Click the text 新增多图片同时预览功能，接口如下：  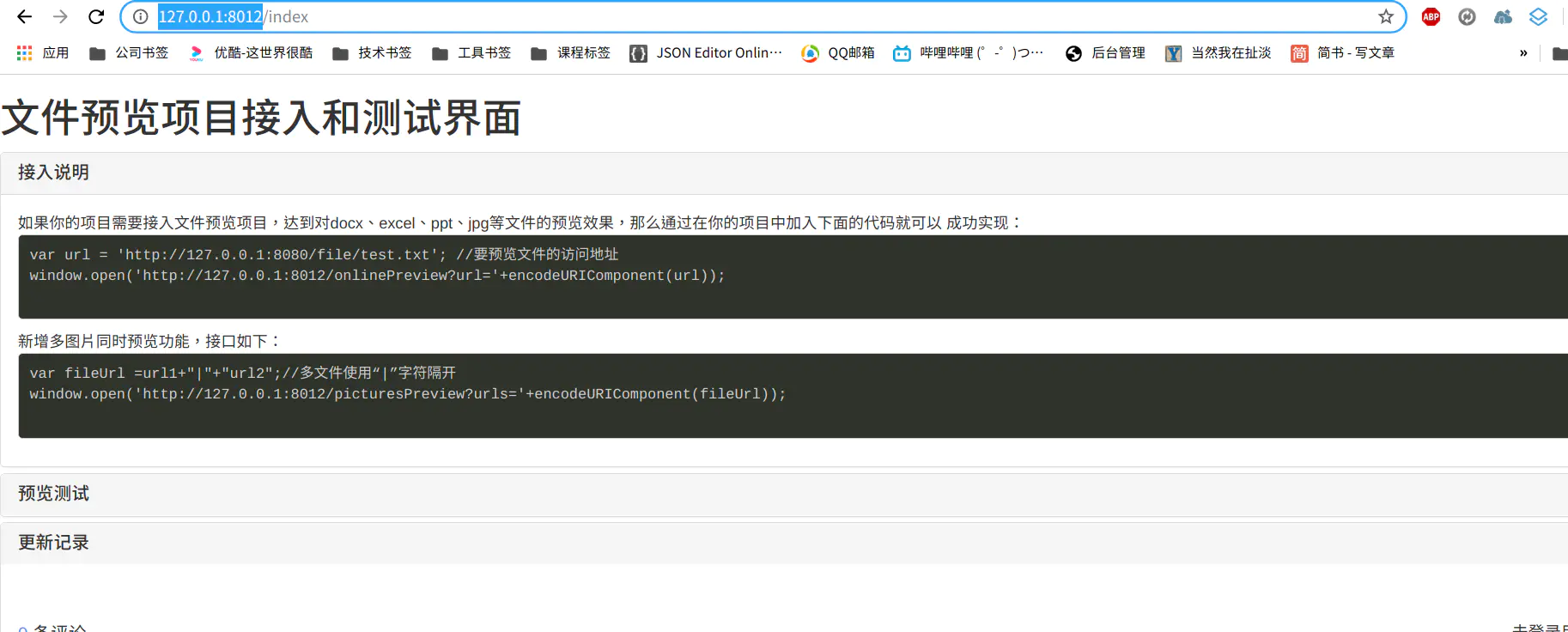pos(150,341)
